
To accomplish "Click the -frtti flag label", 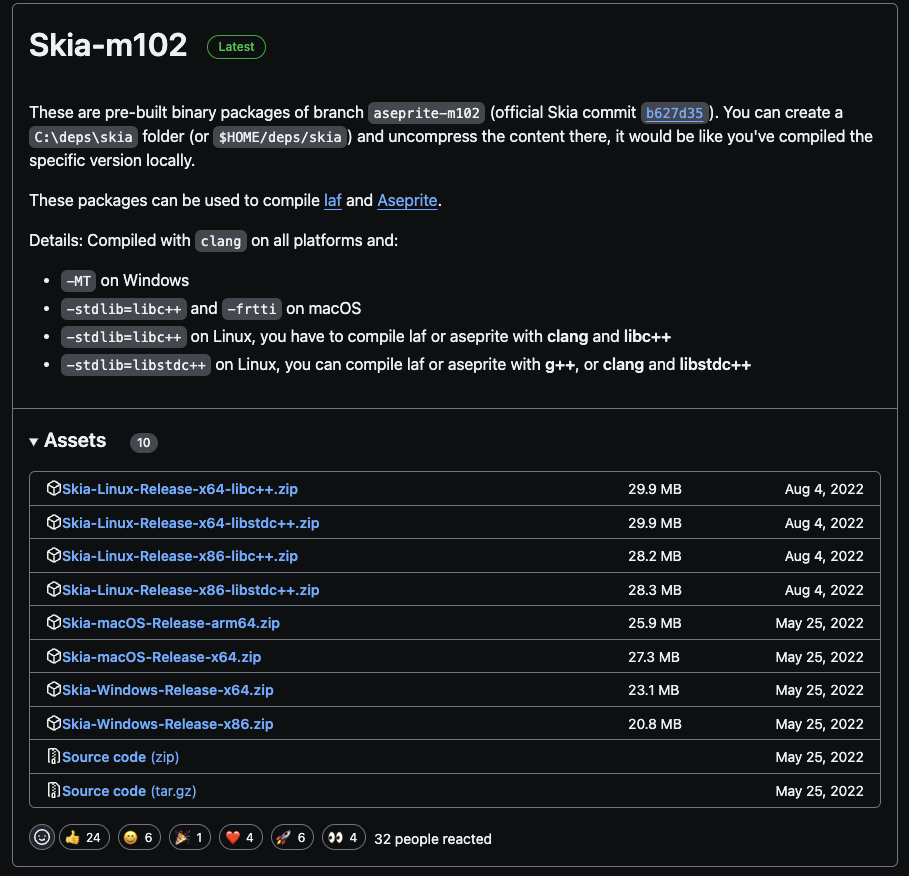I will point(252,308).
